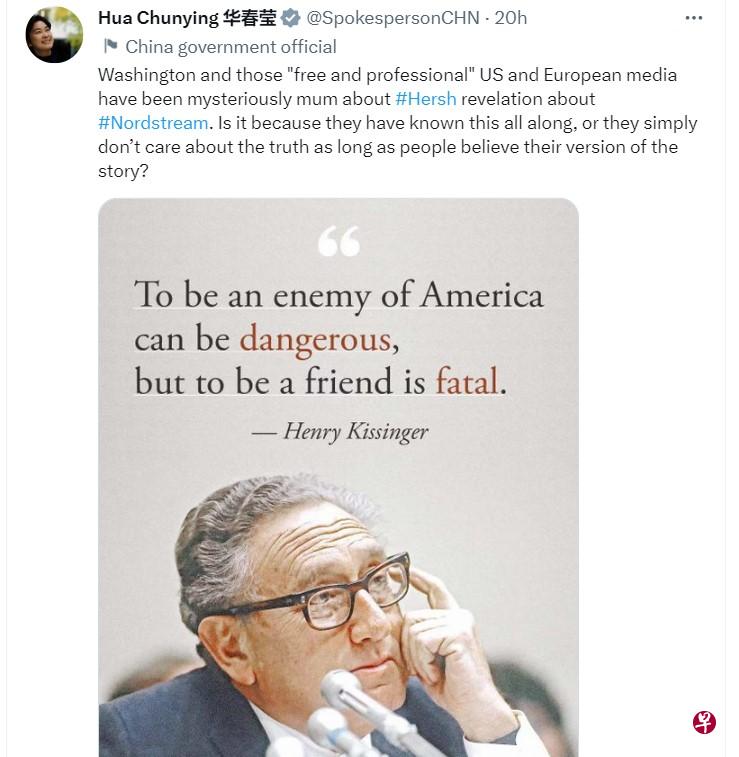Click the red word fatal in the quote
This screenshot has width=739, height=757.
[467, 381]
